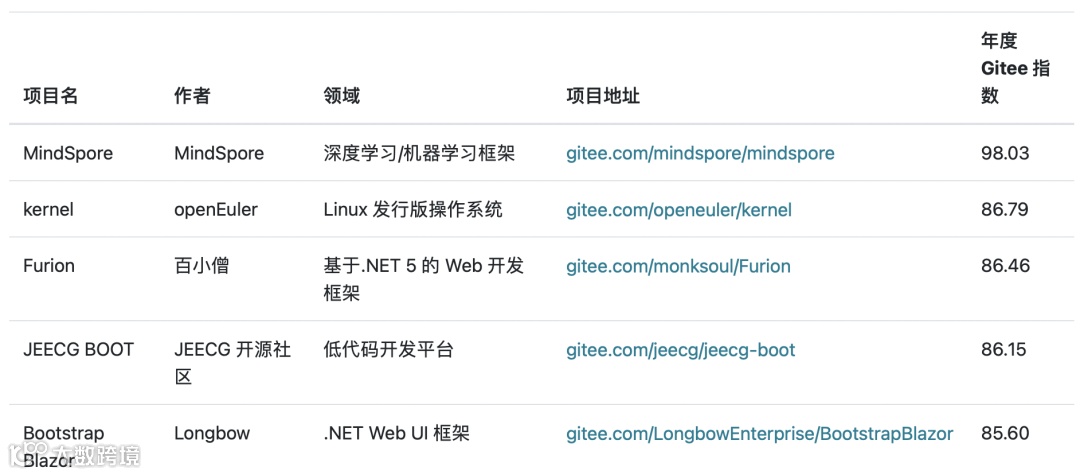Click the 项目名 column header
This screenshot has width=1080, height=475.
tap(51, 96)
